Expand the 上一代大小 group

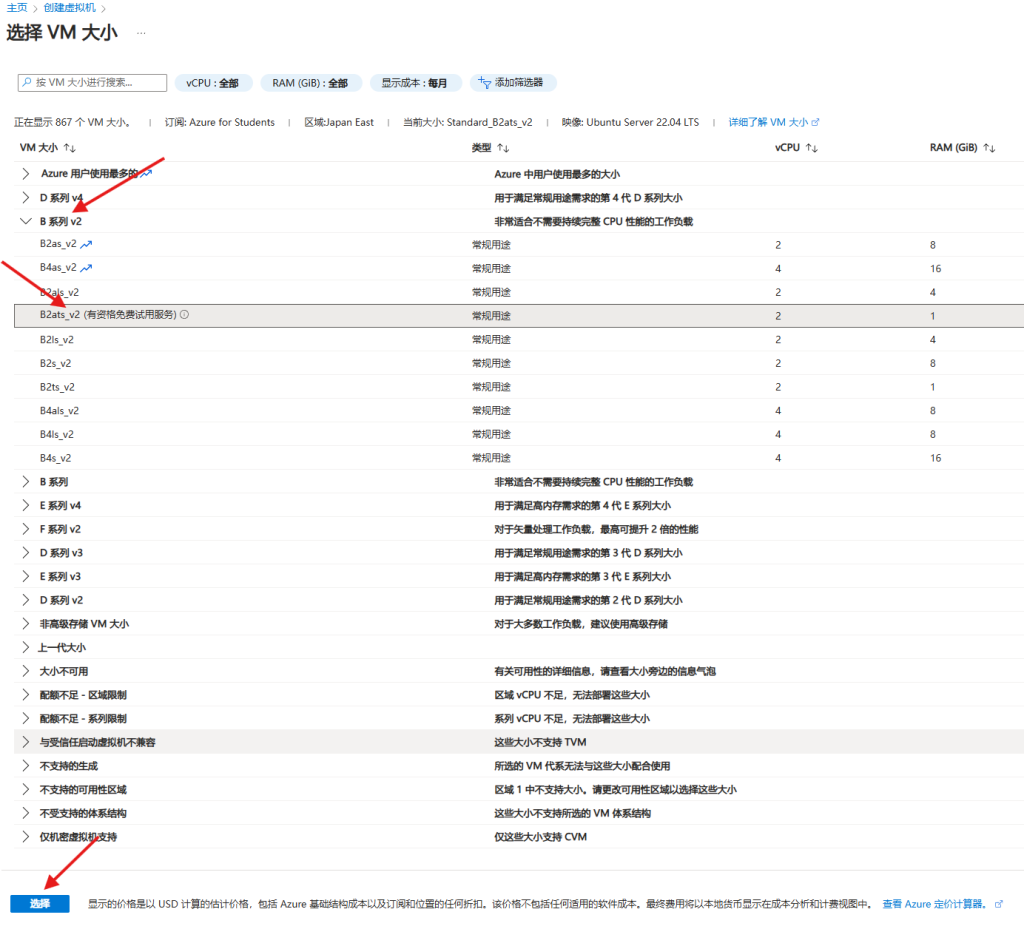26,647
